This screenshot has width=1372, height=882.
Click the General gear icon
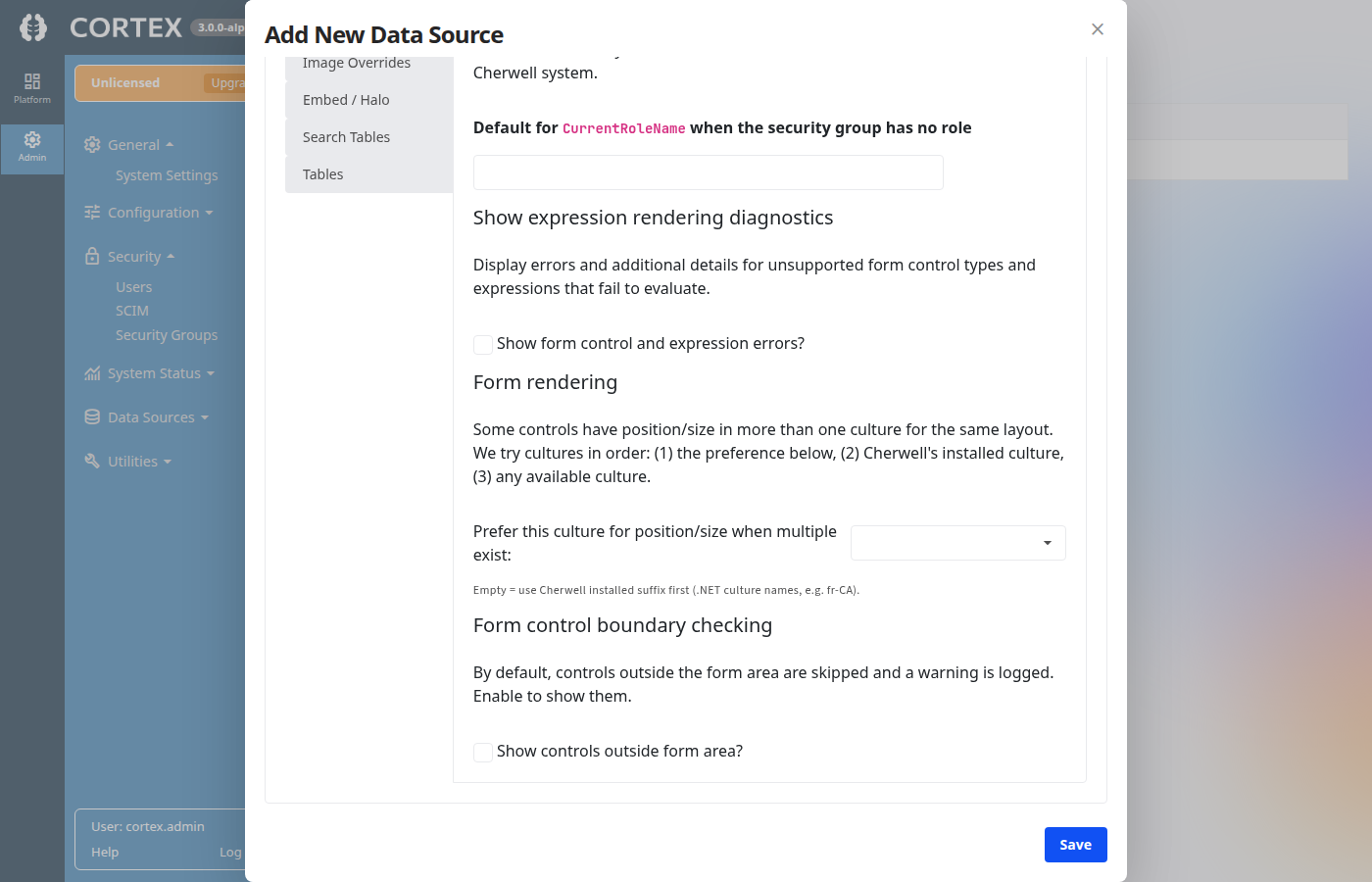[92, 144]
